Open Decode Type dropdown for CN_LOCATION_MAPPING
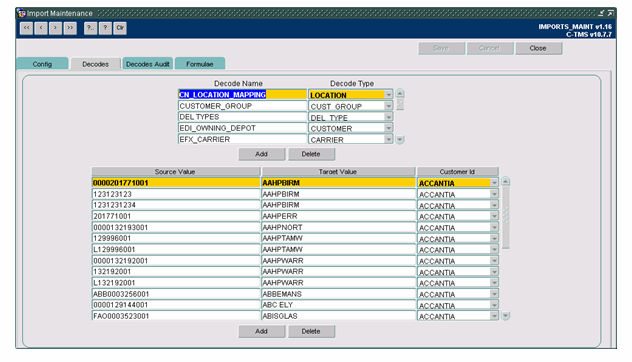Image resolution: width=632 pixels, height=362 pixels. [389, 95]
